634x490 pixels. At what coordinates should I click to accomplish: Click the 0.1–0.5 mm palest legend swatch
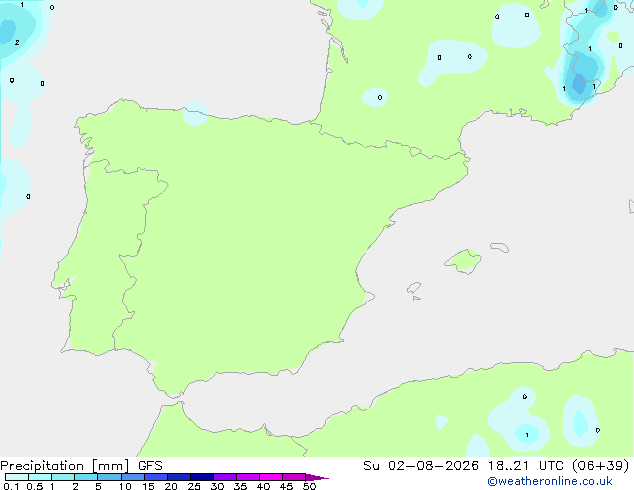pos(17,477)
